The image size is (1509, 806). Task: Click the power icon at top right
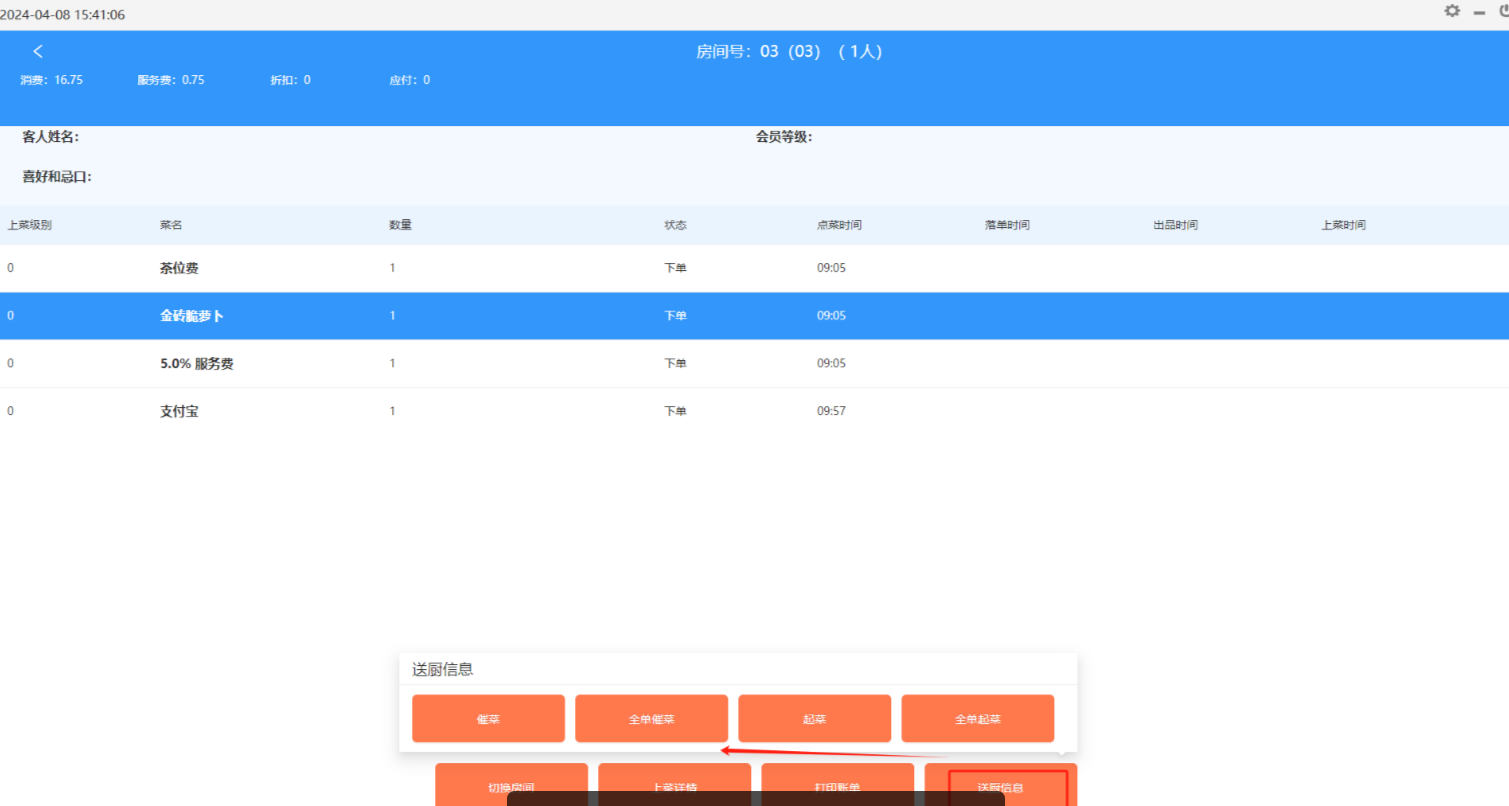(1503, 11)
